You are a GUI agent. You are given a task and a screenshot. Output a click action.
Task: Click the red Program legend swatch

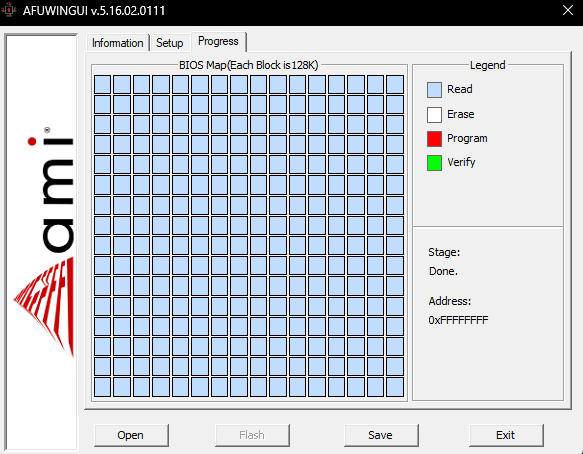[x=434, y=139]
